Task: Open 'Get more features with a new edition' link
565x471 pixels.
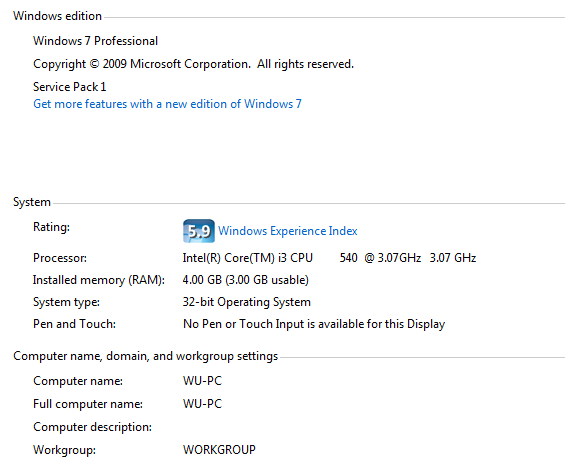Action: tap(167, 104)
